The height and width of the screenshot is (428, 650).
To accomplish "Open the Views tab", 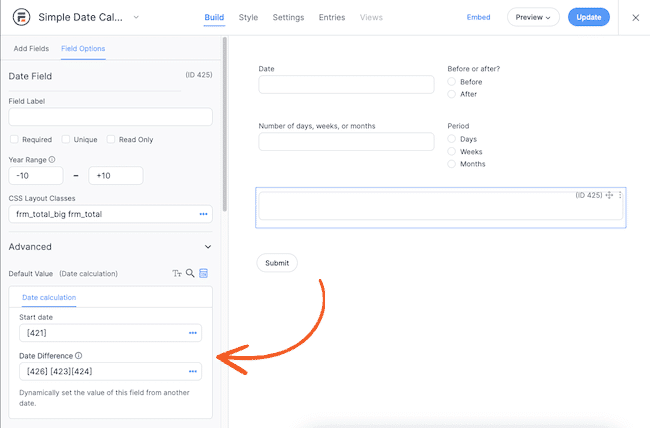I will (371, 17).
